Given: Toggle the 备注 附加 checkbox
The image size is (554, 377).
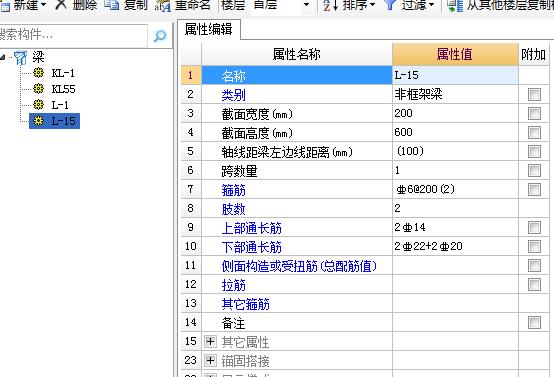Looking at the screenshot, I should click(x=534, y=323).
